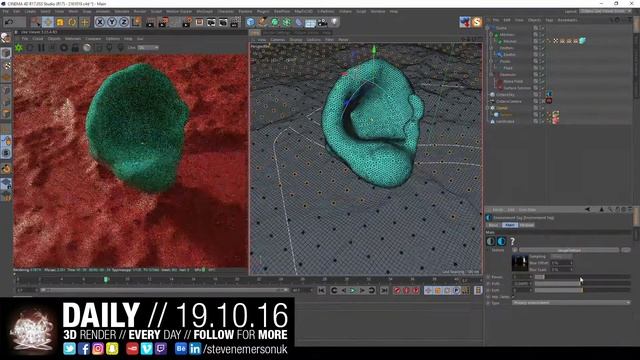
Task: Open the viewport Display menu
Action: pyautogui.click(x=296, y=40)
